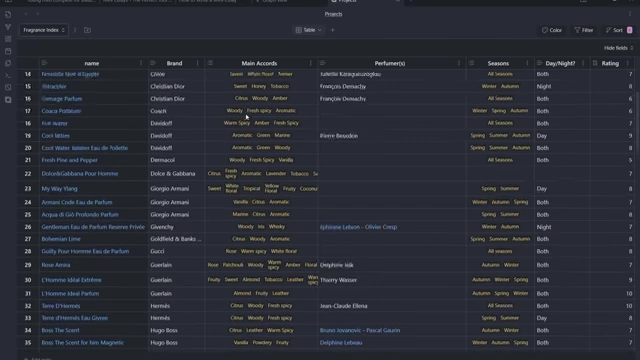Open the Color settings button

552,30
